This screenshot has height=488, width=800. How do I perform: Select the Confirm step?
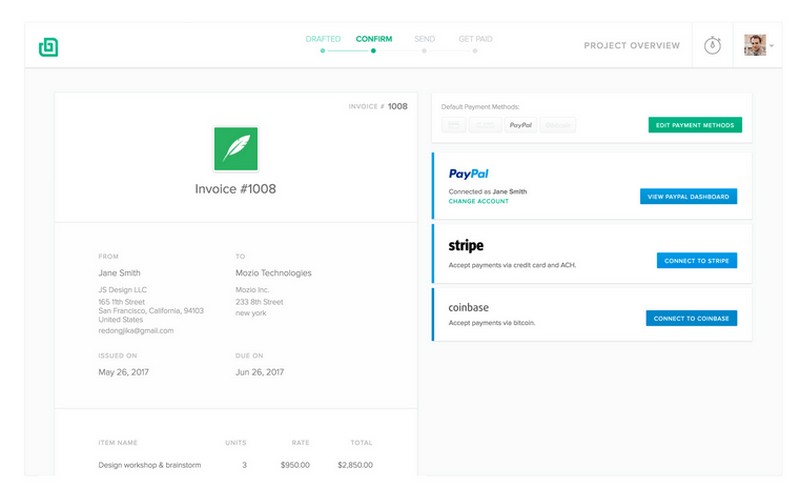[x=374, y=39]
